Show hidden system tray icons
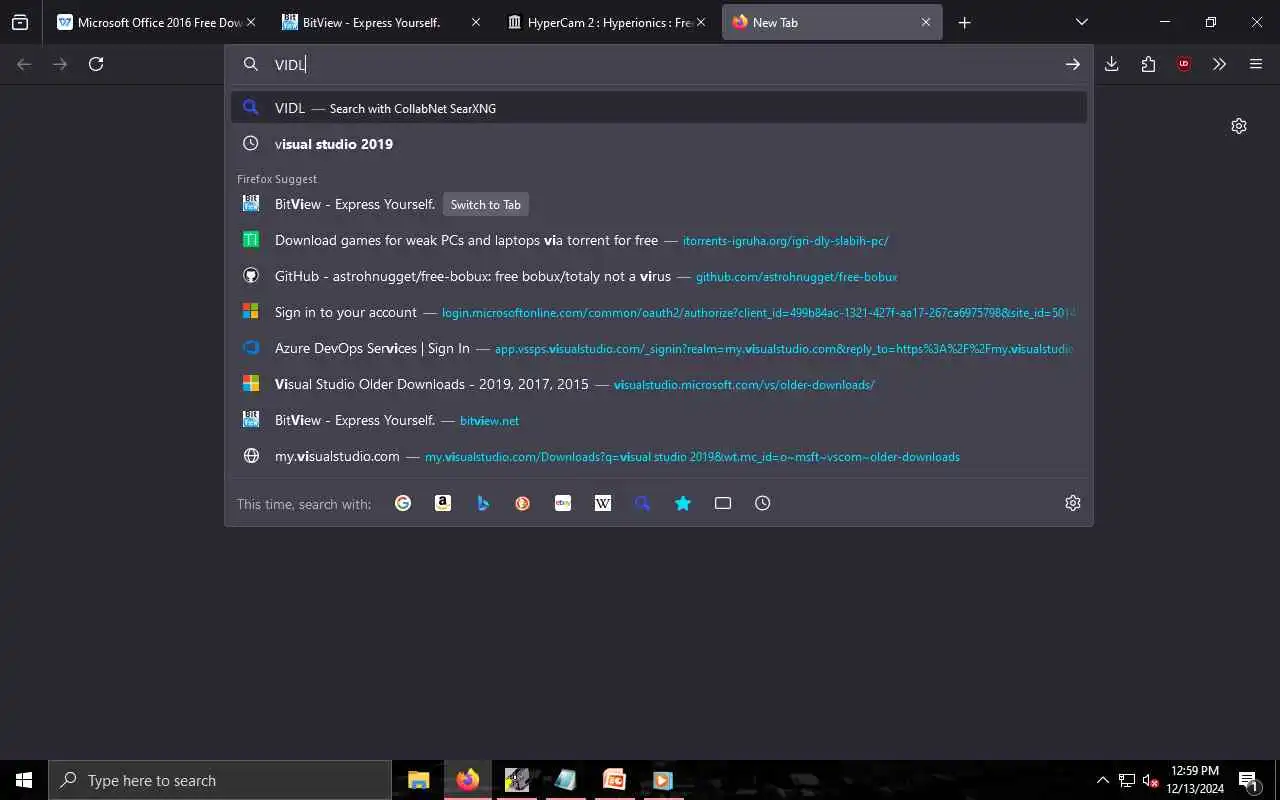 coord(1103,780)
